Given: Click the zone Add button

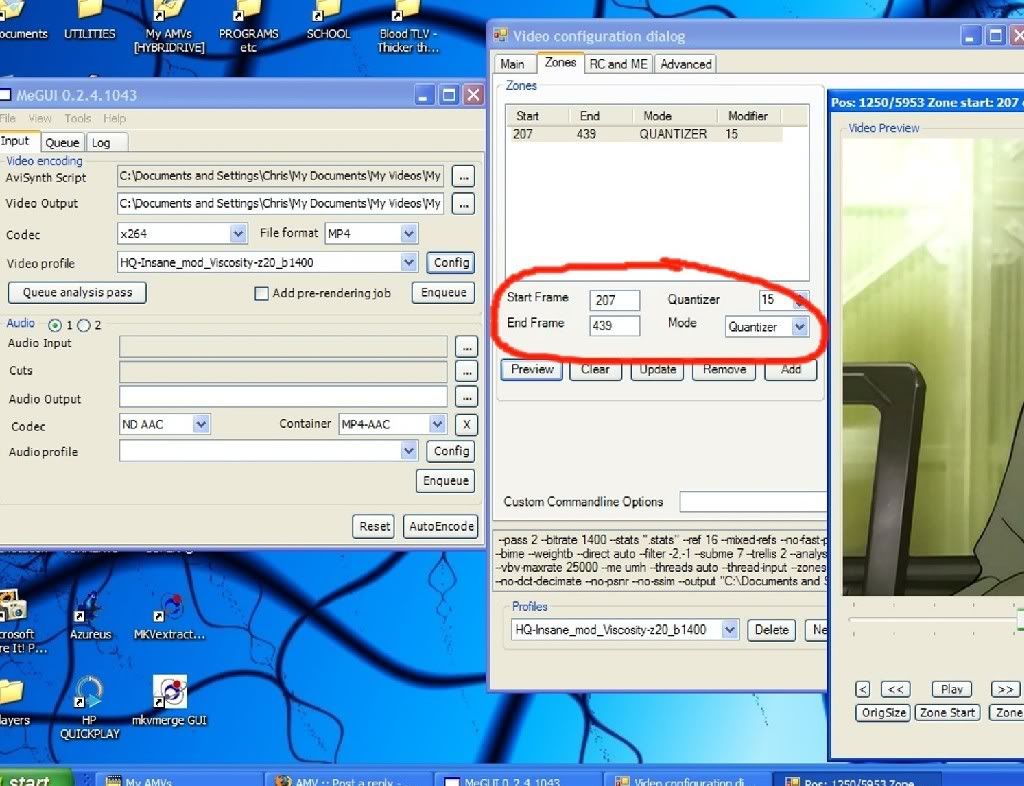Looking at the screenshot, I should click(x=790, y=369).
